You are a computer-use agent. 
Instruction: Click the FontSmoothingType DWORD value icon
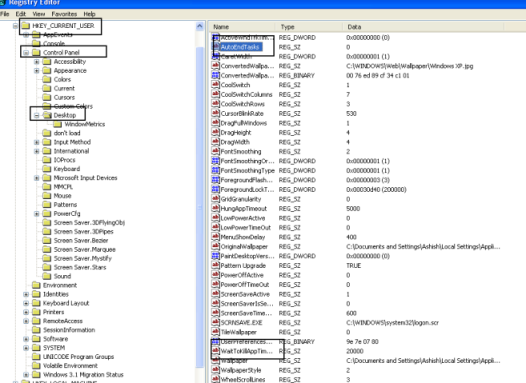216,170
